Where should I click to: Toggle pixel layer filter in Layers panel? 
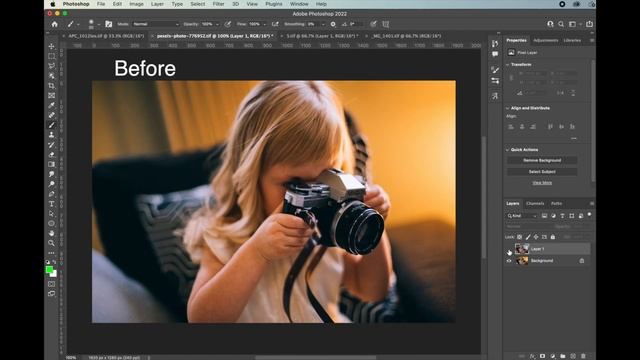544,216
